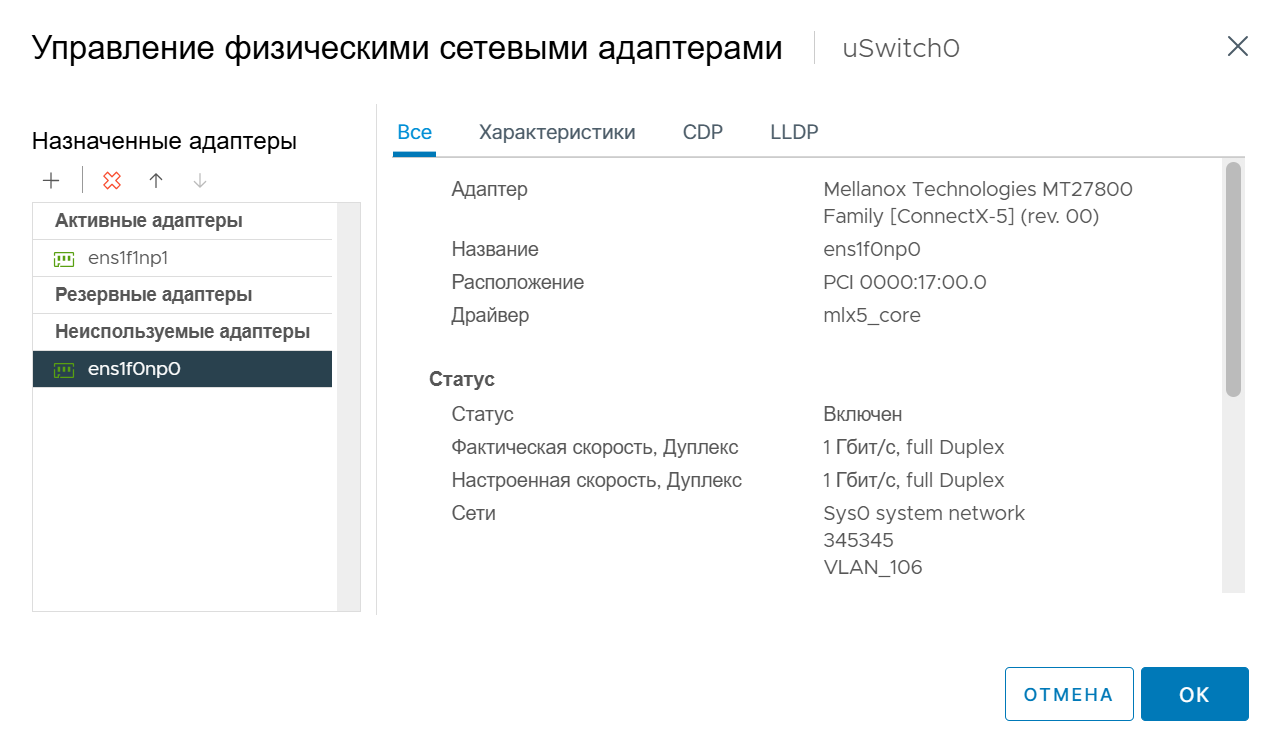Add a new adapter with the plus icon
Screen dimensions: 1277x741
(51, 180)
